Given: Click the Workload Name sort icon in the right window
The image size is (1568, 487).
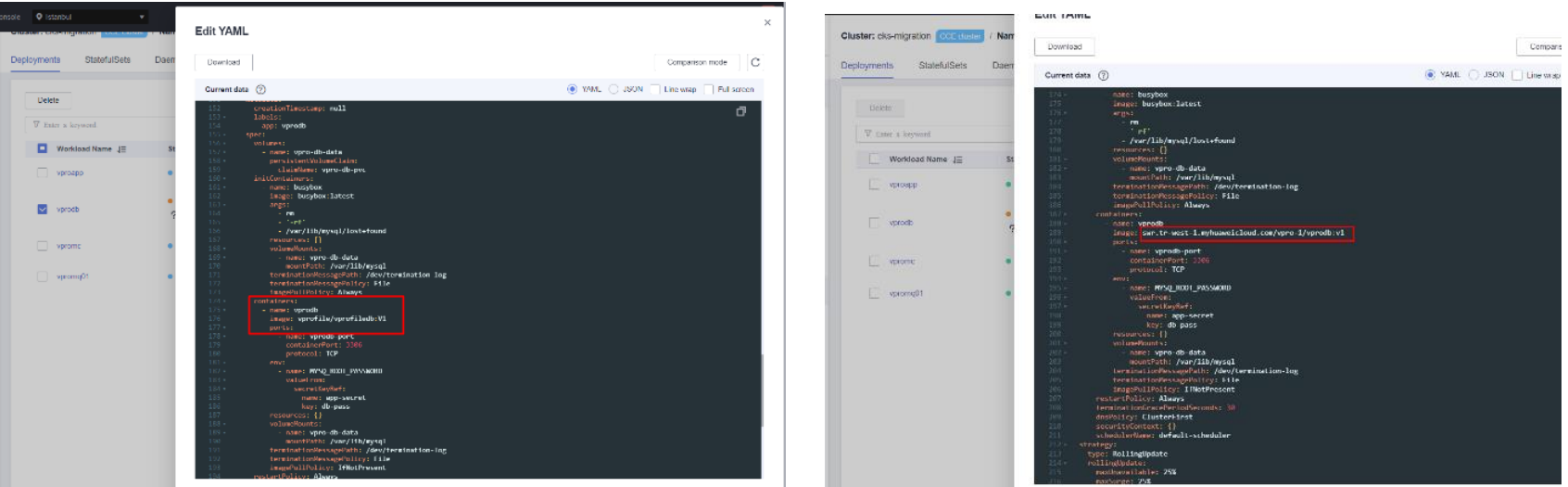Looking at the screenshot, I should tap(957, 160).
